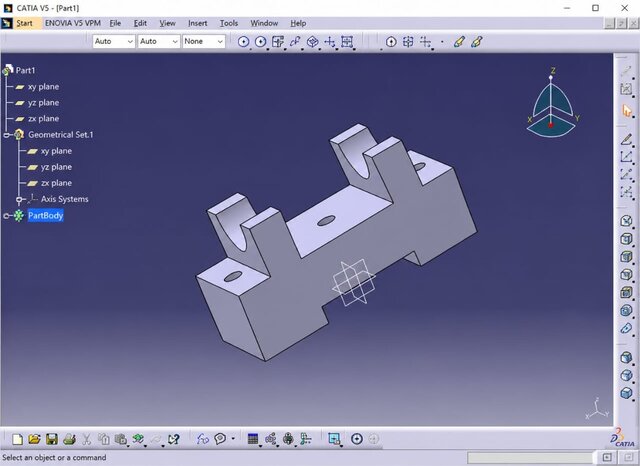Screen dimensions: 640x466
Task: Click the capture selection rectangle icon
Action: (334, 439)
